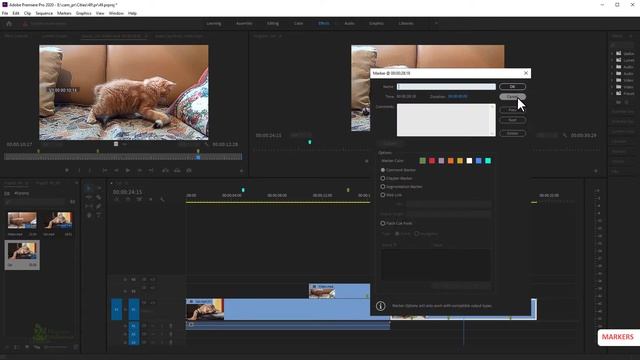Image resolution: width=640 pixels, height=360 pixels.
Task: Pick the cyan marker color swatch
Action: [x=488, y=161]
